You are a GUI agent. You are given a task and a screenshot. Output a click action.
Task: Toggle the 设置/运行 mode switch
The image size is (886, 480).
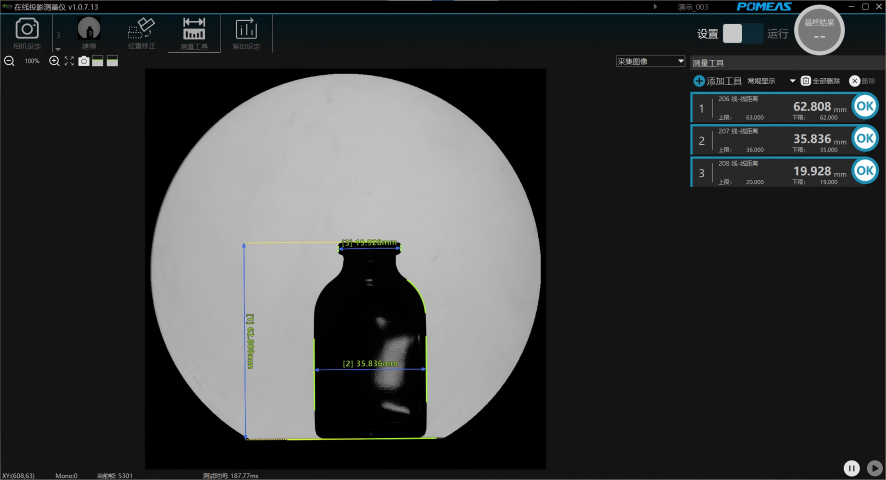742,34
